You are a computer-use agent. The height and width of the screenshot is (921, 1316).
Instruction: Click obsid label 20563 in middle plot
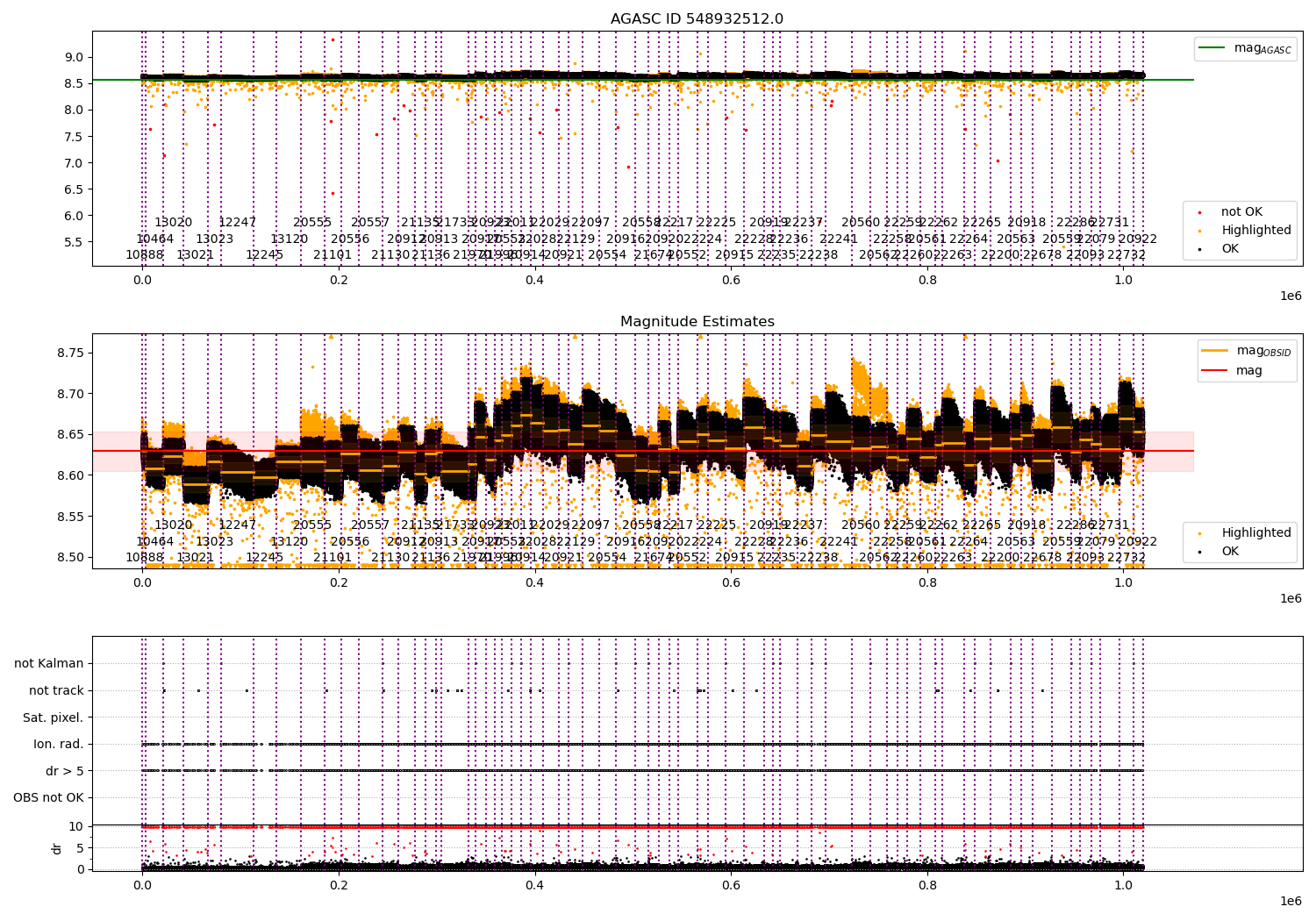(x=1016, y=542)
